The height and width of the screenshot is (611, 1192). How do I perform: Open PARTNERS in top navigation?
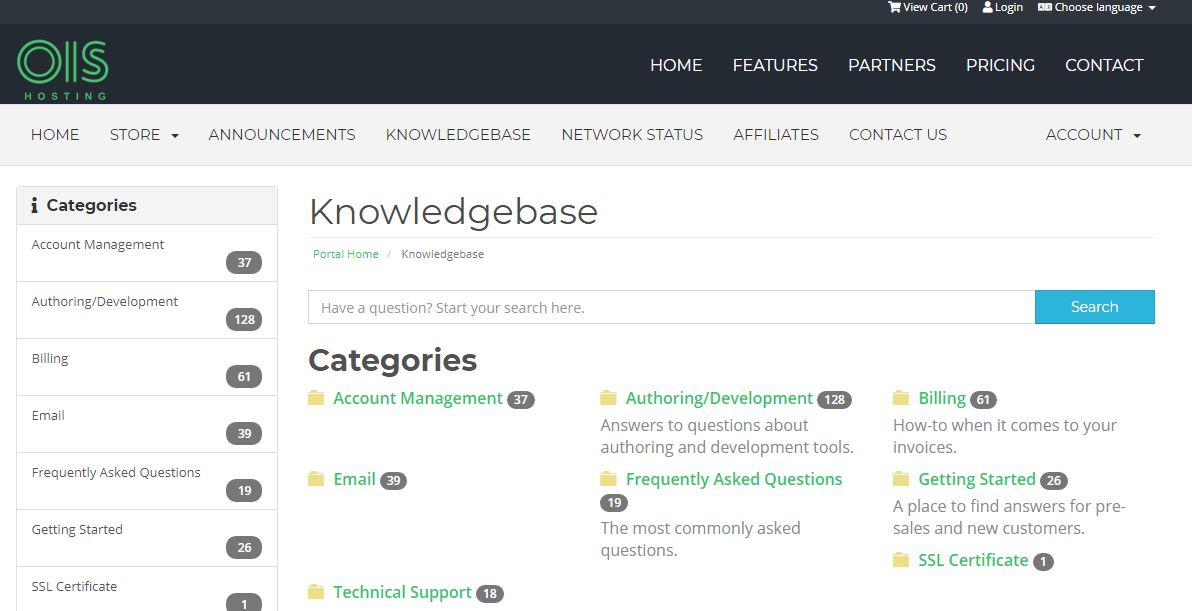pyautogui.click(x=892, y=65)
